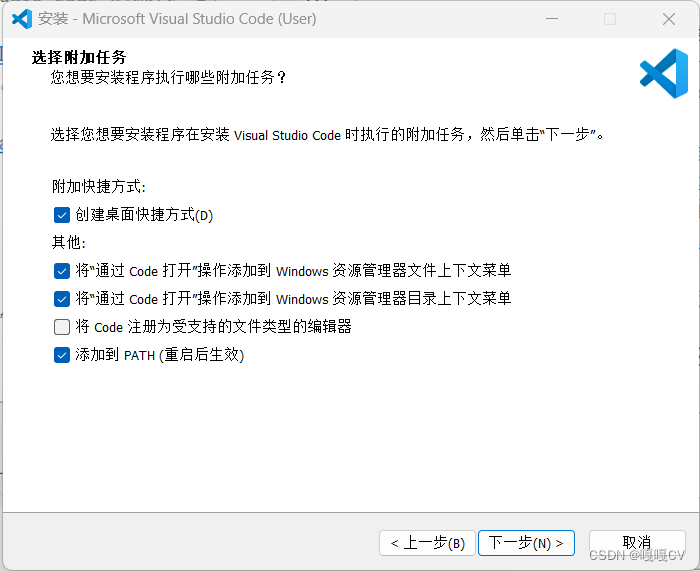Screen dimensions: 700x571
Task: Click the instruction line mentioning Visual Studio Code
Action: point(328,134)
